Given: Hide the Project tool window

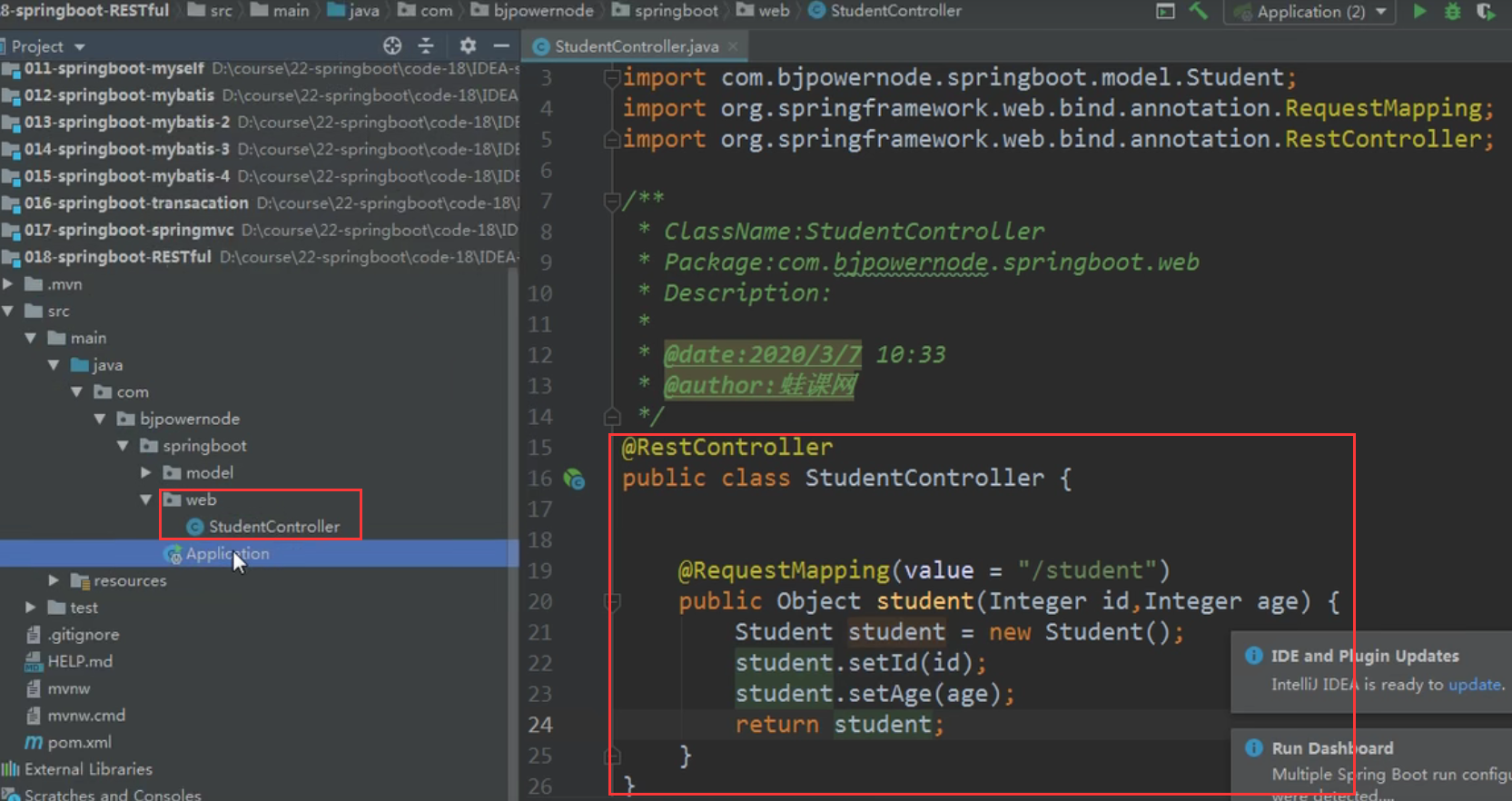Looking at the screenshot, I should (x=501, y=45).
